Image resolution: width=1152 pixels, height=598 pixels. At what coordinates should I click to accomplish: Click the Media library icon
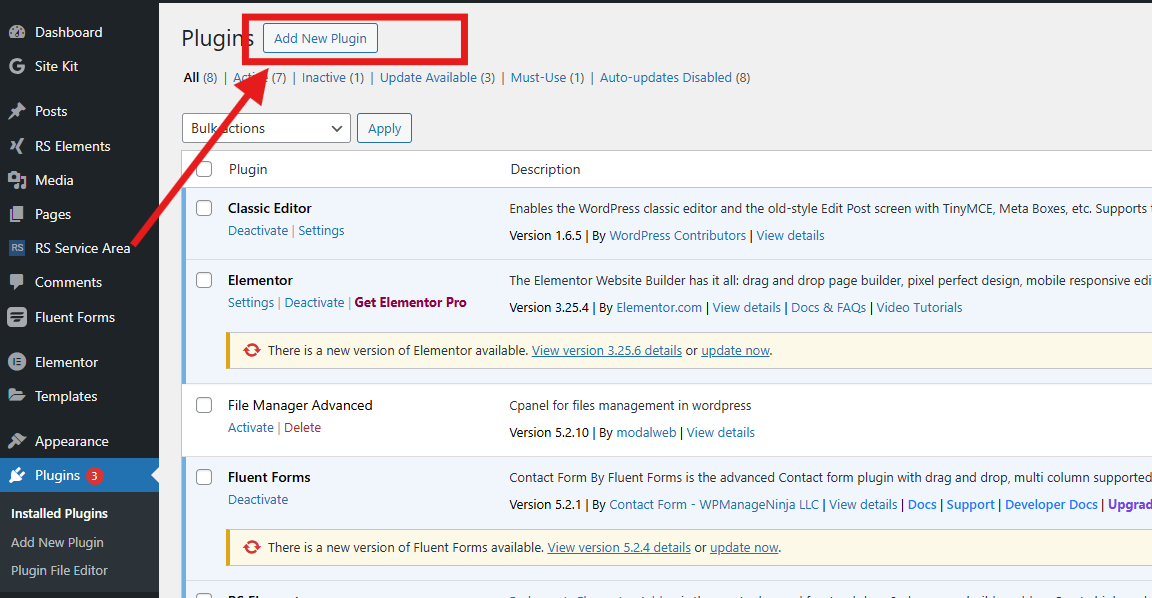(17, 180)
